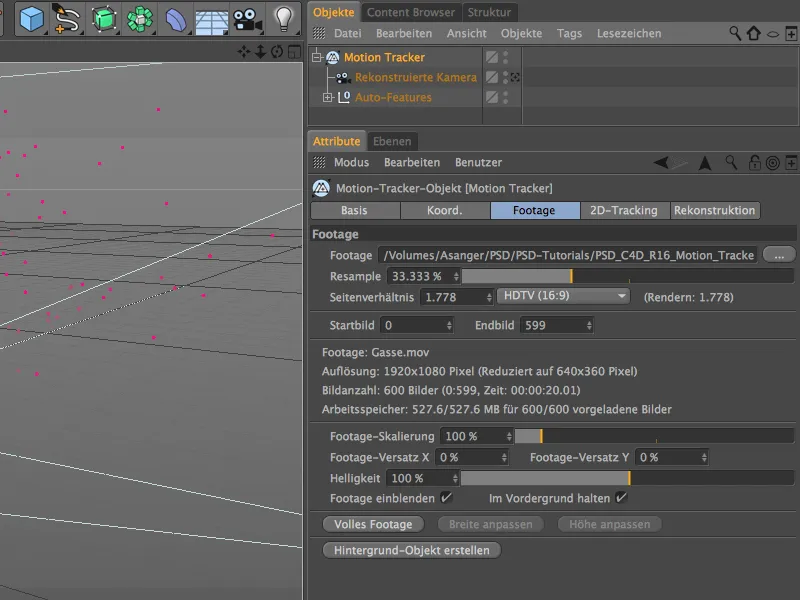Switch to the Struktur tab
800x600 pixels.
(489, 12)
